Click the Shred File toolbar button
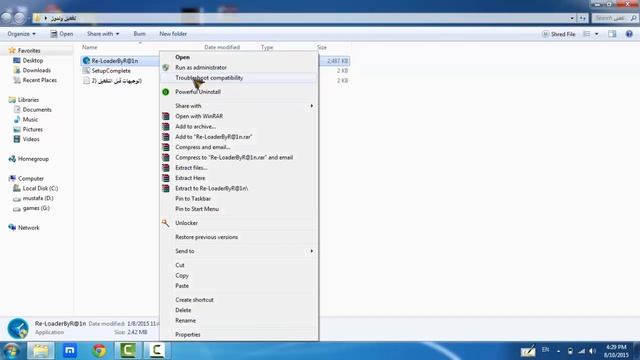Image resolution: width=640 pixels, height=360 pixels. (x=559, y=34)
